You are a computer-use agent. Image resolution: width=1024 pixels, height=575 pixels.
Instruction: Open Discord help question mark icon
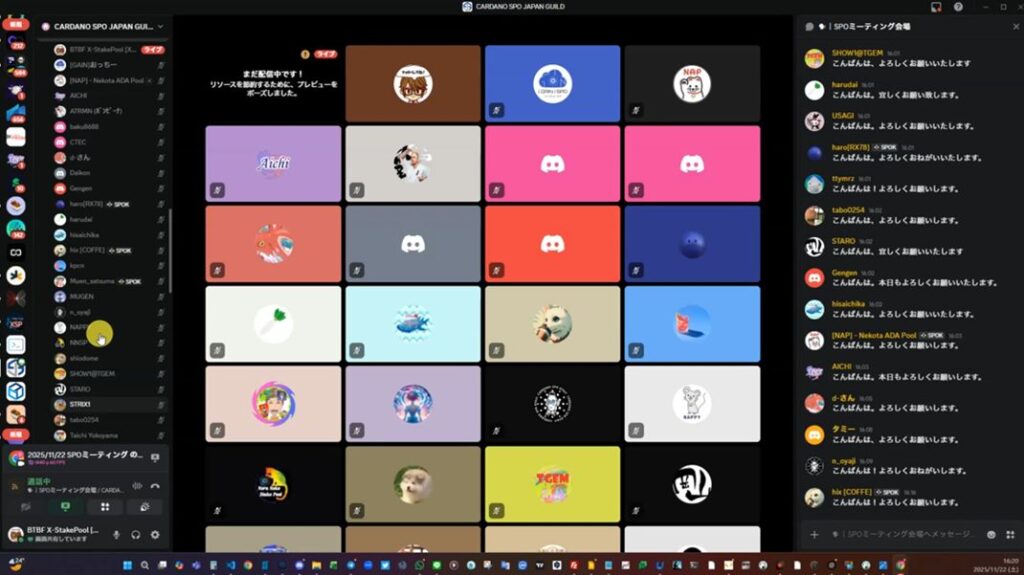point(958,6)
